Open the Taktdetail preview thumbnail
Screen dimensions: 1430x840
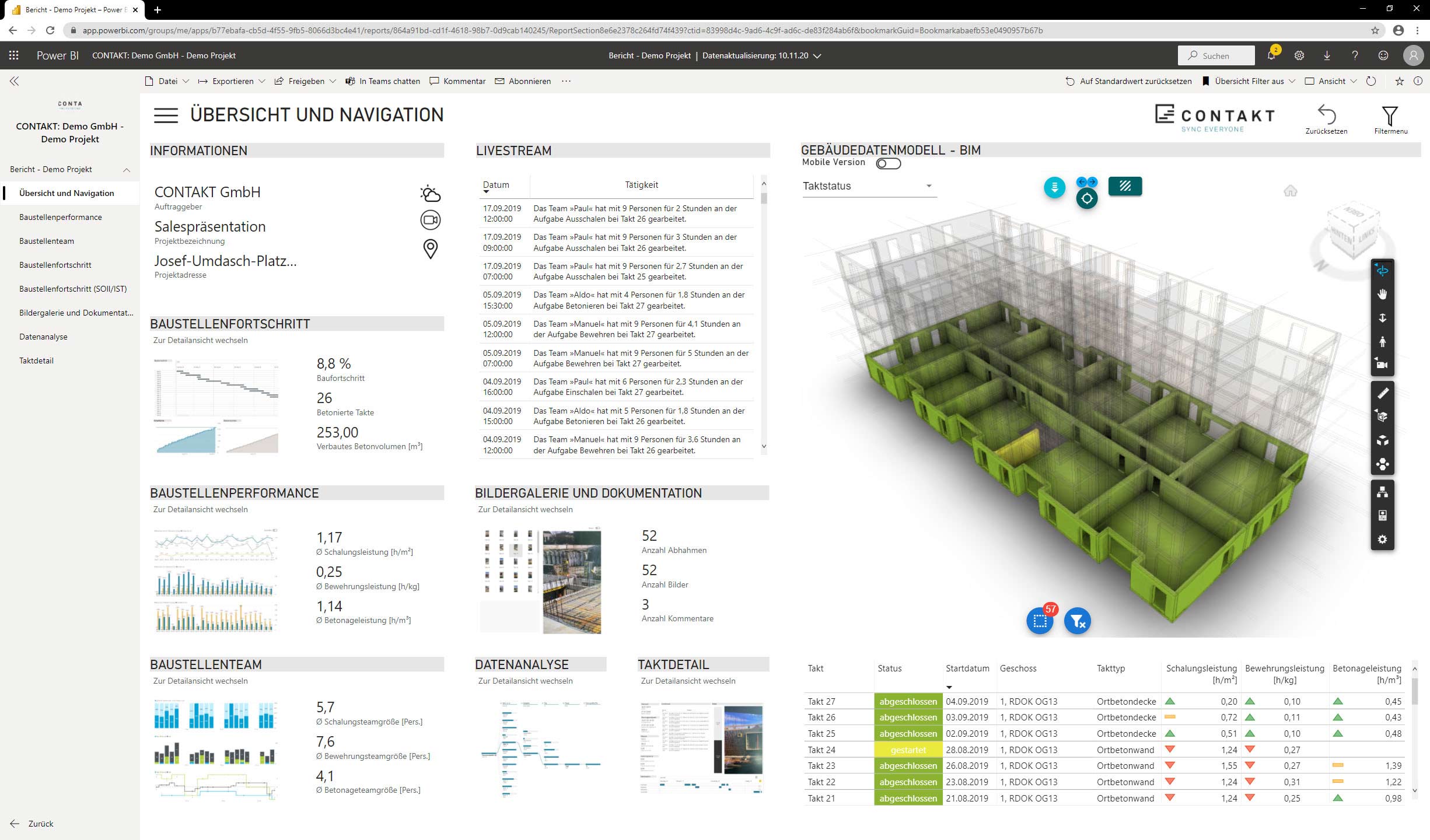point(701,750)
